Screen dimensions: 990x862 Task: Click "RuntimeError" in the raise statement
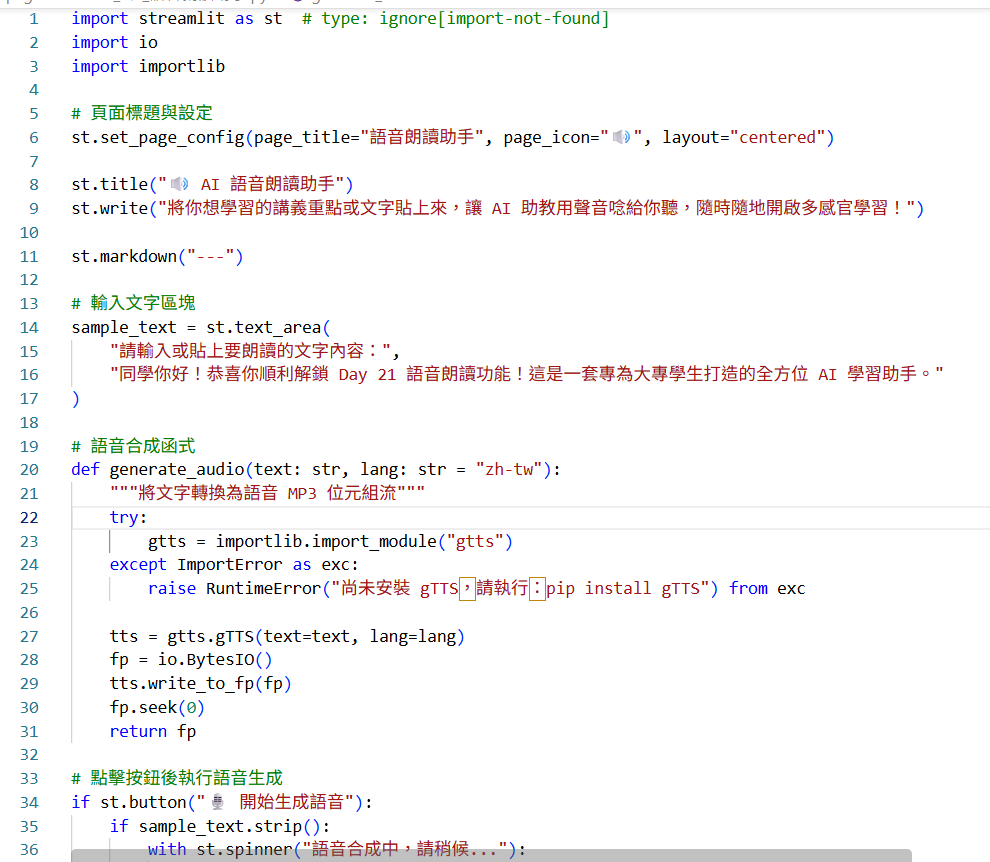(264, 589)
